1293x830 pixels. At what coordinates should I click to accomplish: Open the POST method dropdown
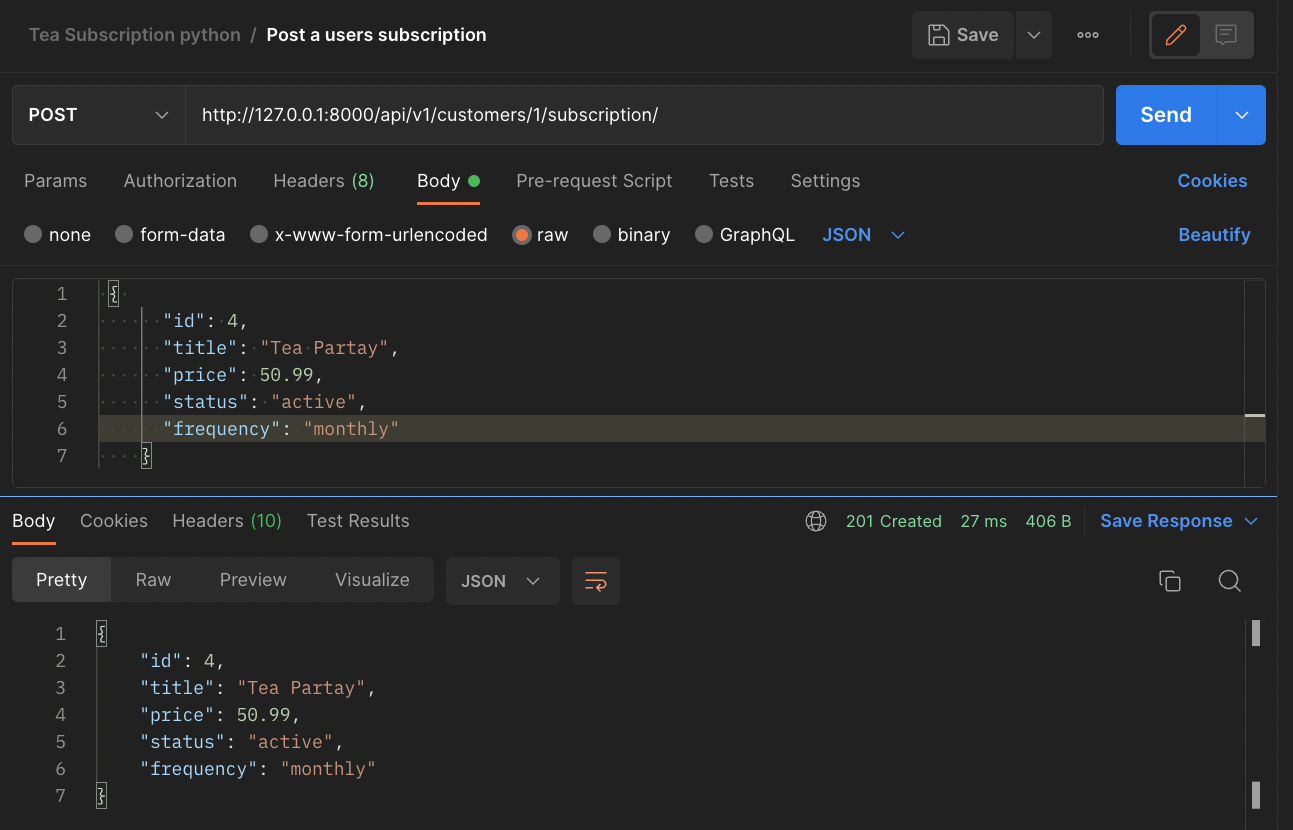(x=99, y=115)
